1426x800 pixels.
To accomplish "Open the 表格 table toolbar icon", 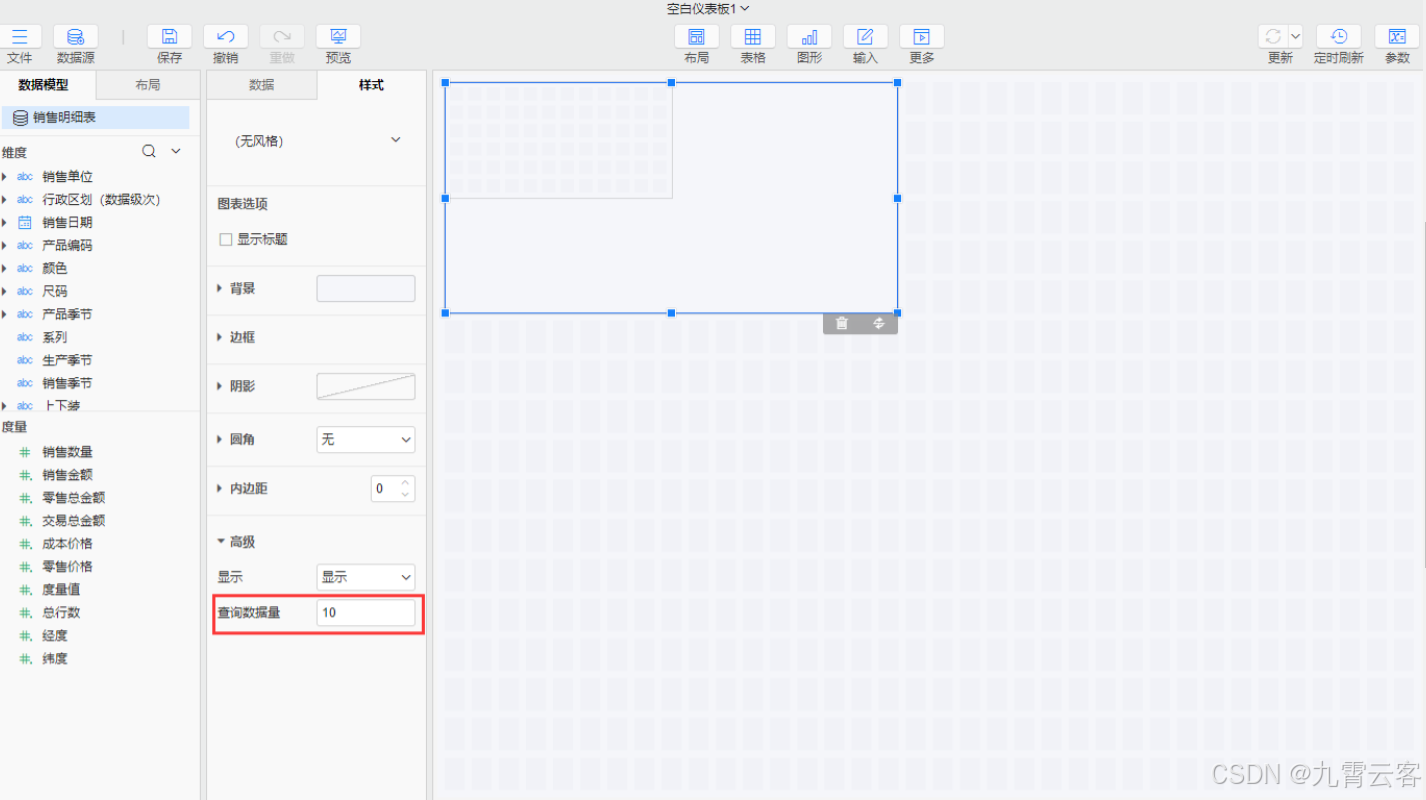I will (753, 37).
